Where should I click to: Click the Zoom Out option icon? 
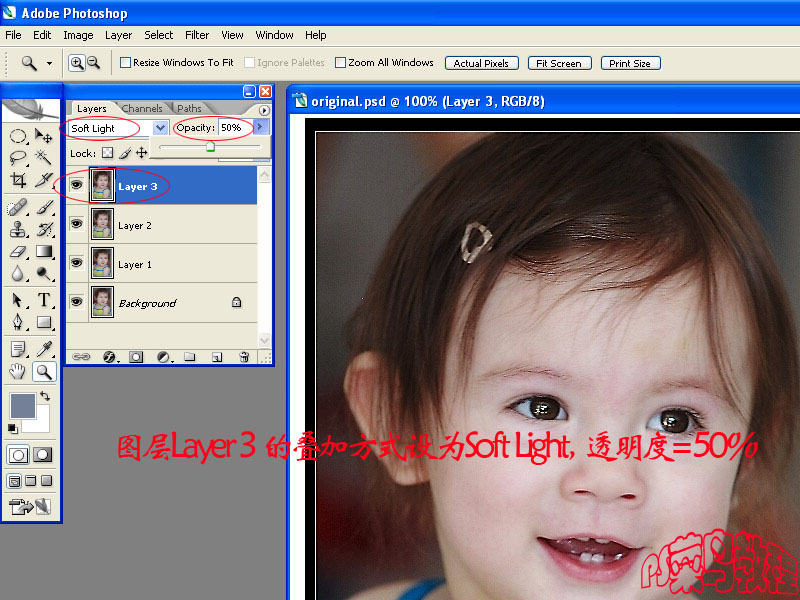[93, 63]
